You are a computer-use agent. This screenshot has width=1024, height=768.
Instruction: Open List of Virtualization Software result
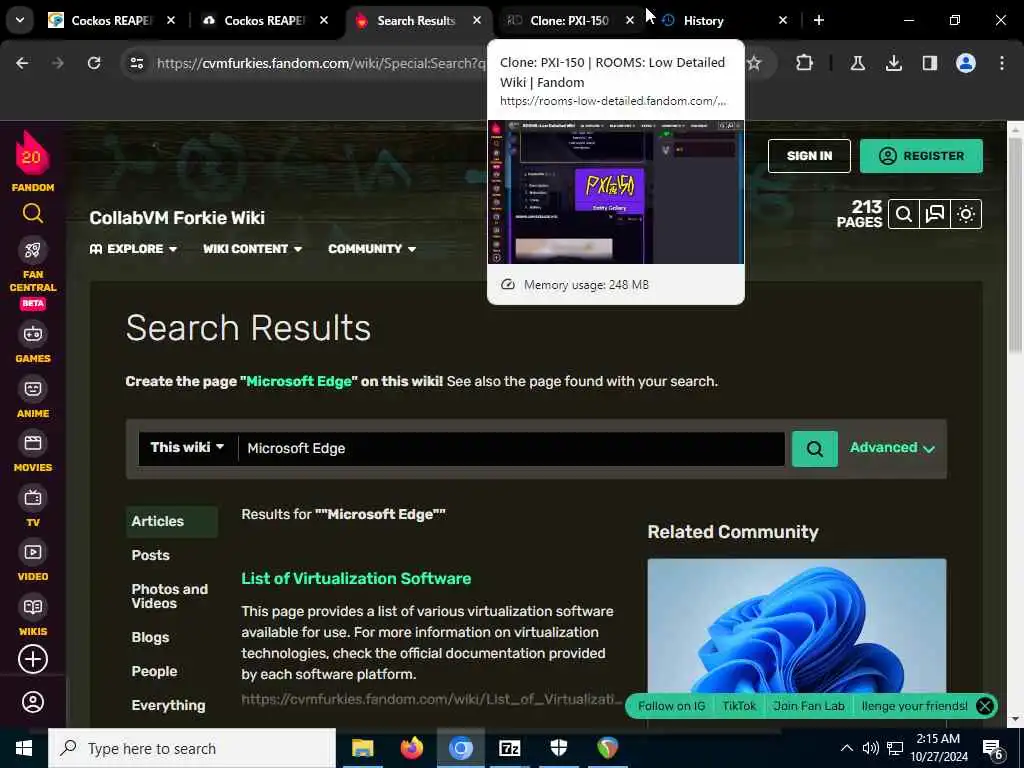pos(356,579)
